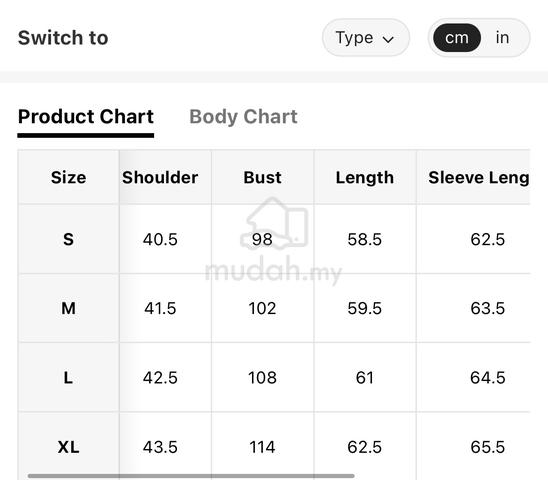This screenshot has width=548, height=480.
Task: Click the Length column header
Action: [x=365, y=178]
